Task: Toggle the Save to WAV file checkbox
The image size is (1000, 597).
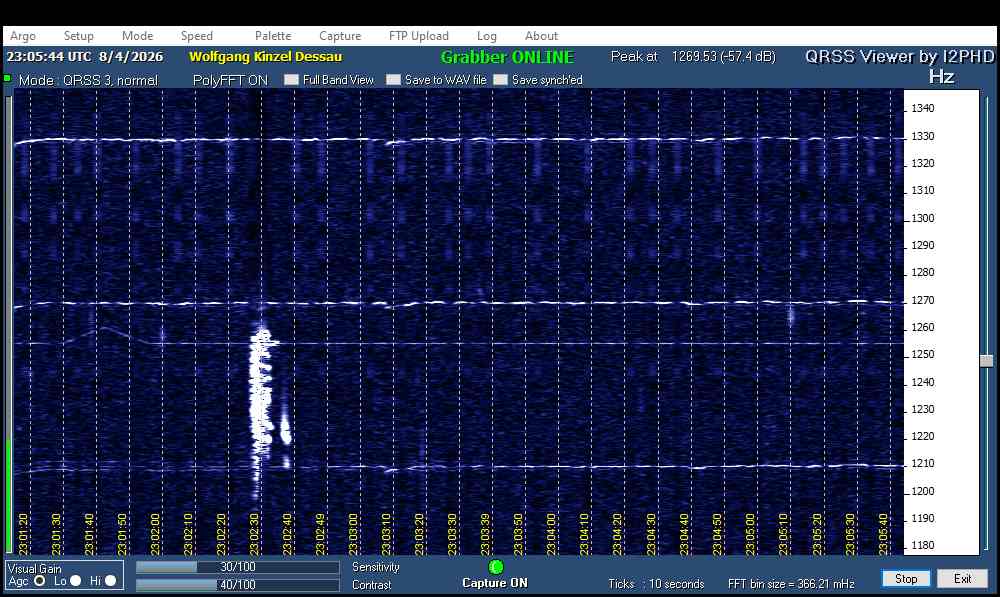Action: coord(393,80)
